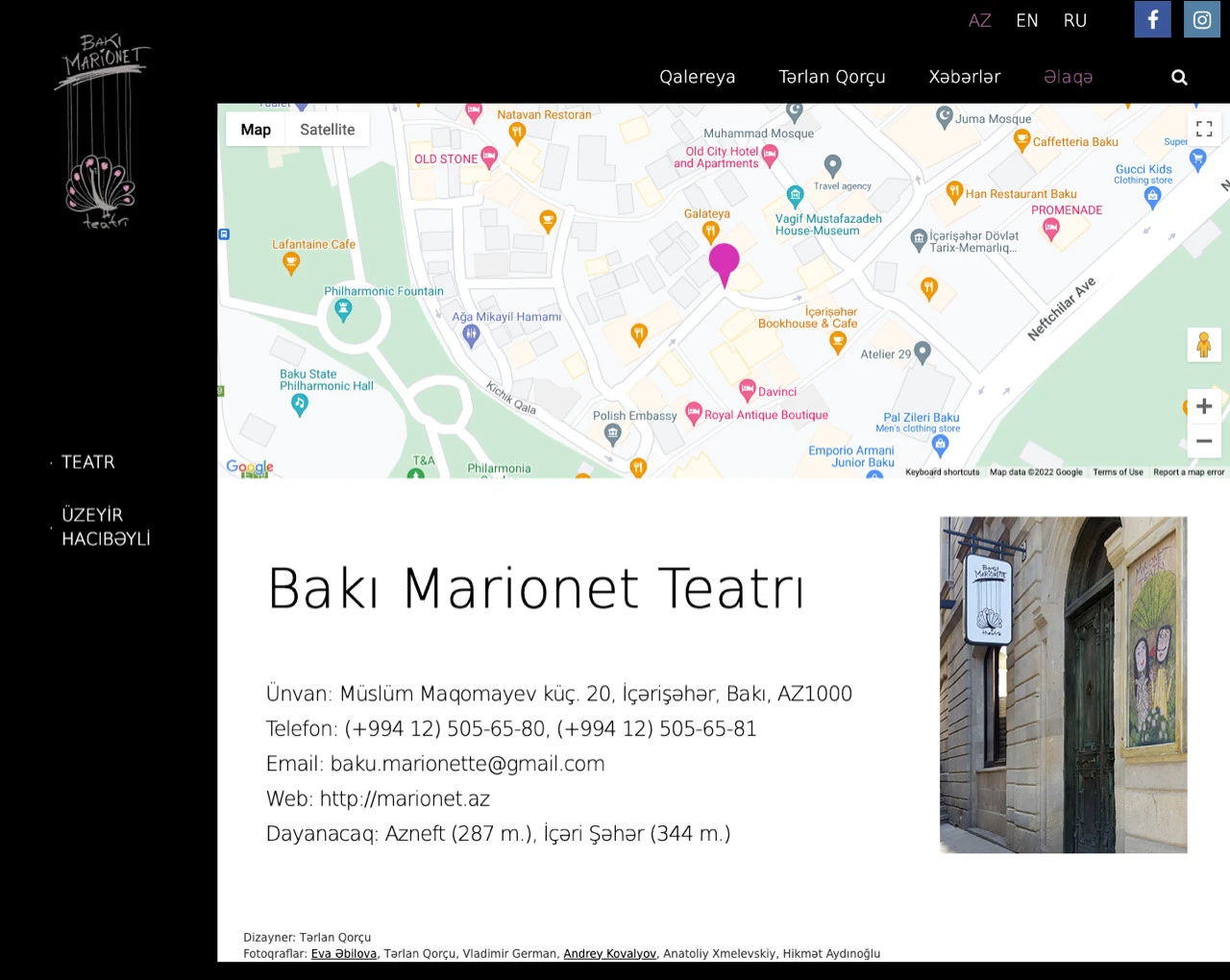
Task: Click the Juma Mosque map marker
Action: pos(945,115)
